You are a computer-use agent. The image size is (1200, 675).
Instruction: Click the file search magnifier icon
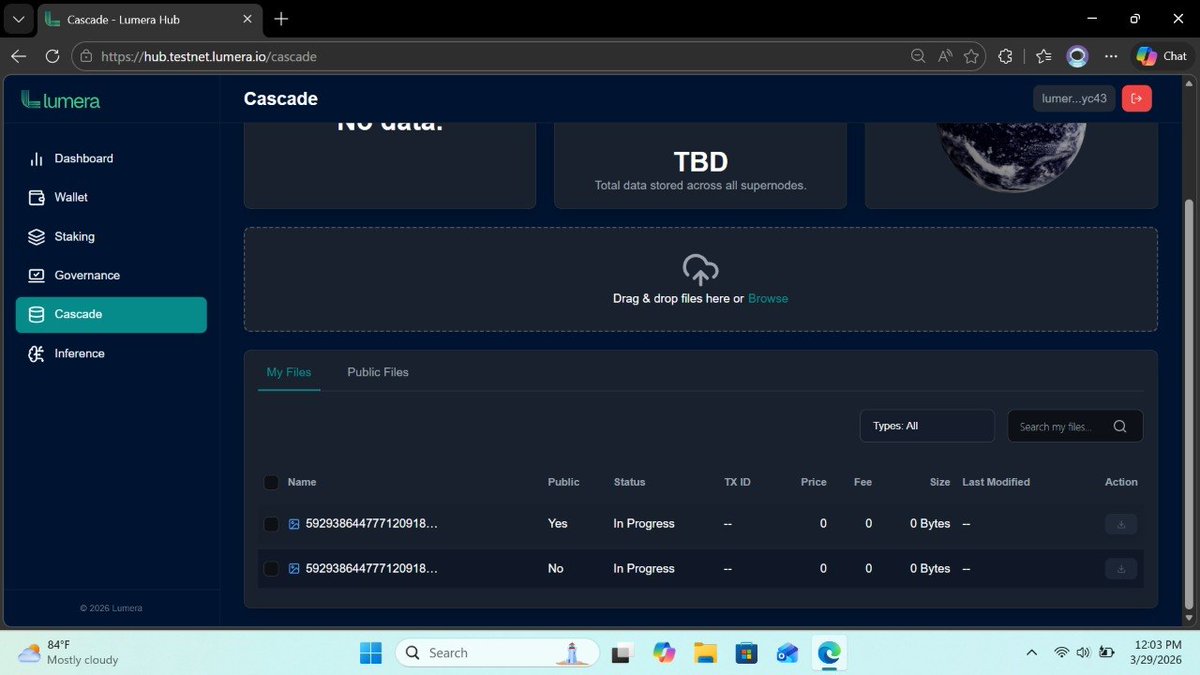[x=1120, y=426]
